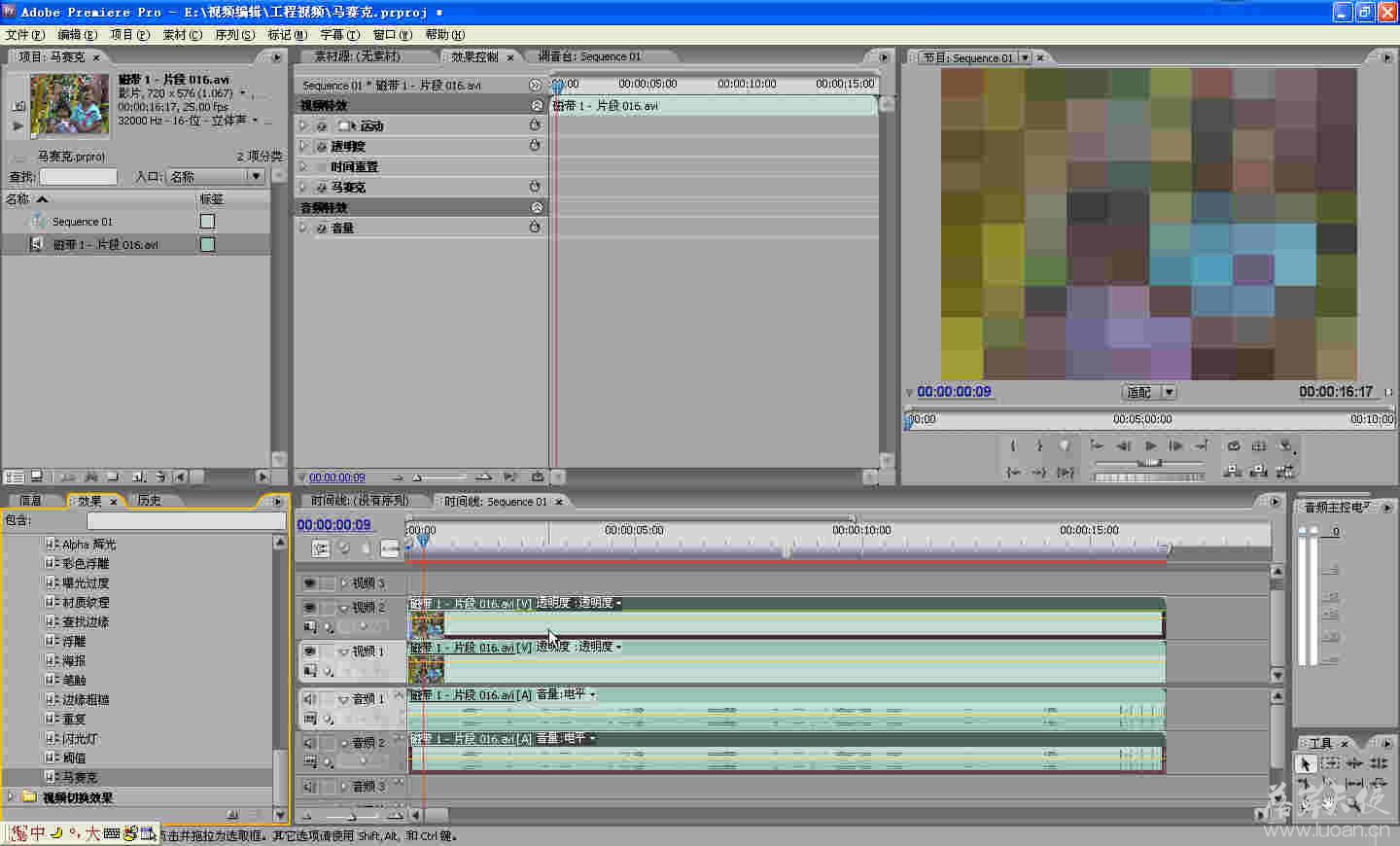Click the Find icon in project panel toolbar

pyautogui.click(x=90, y=476)
